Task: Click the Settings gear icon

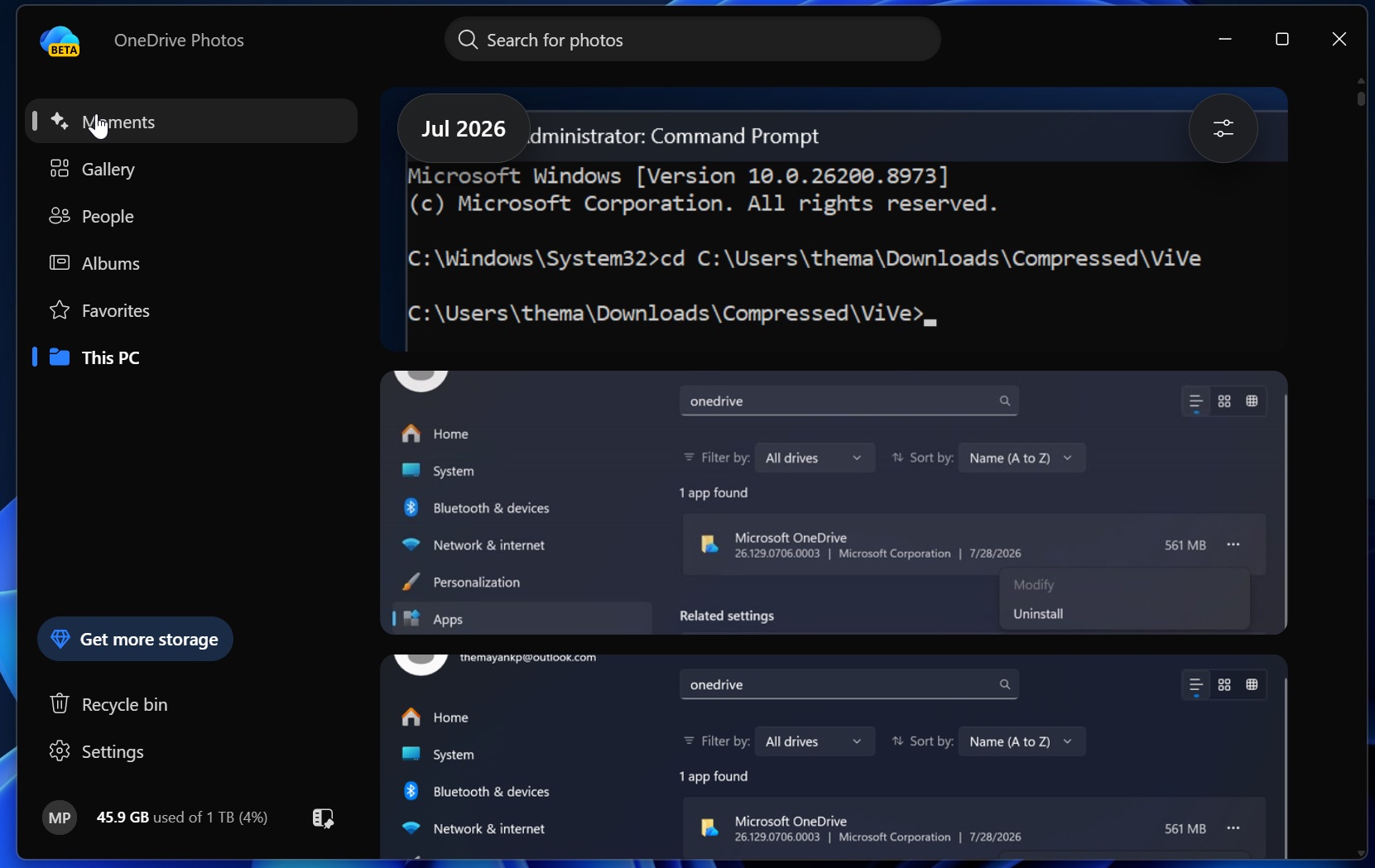Action: (x=60, y=751)
